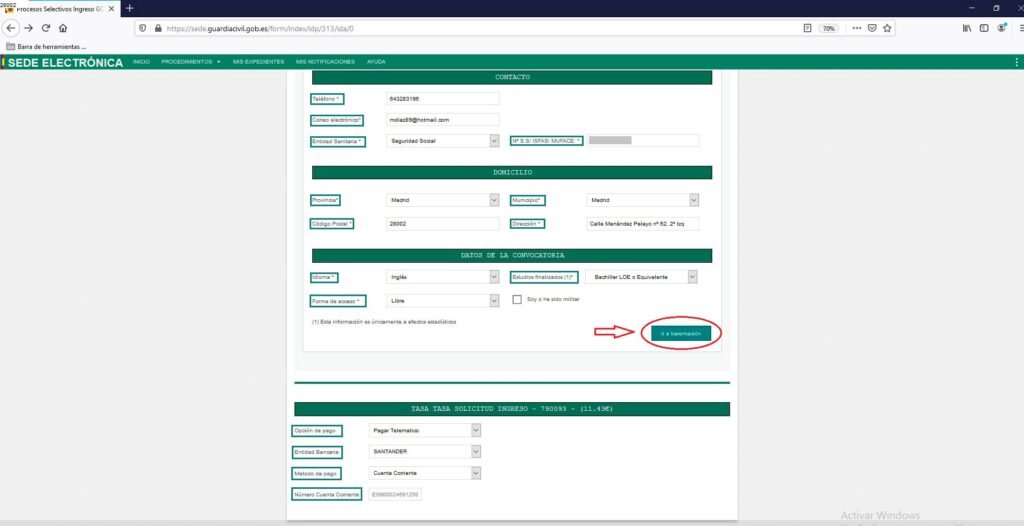Screen dimensions: 1024x526
Task: Open the Opción de pago dropdown
Action: pos(476,430)
